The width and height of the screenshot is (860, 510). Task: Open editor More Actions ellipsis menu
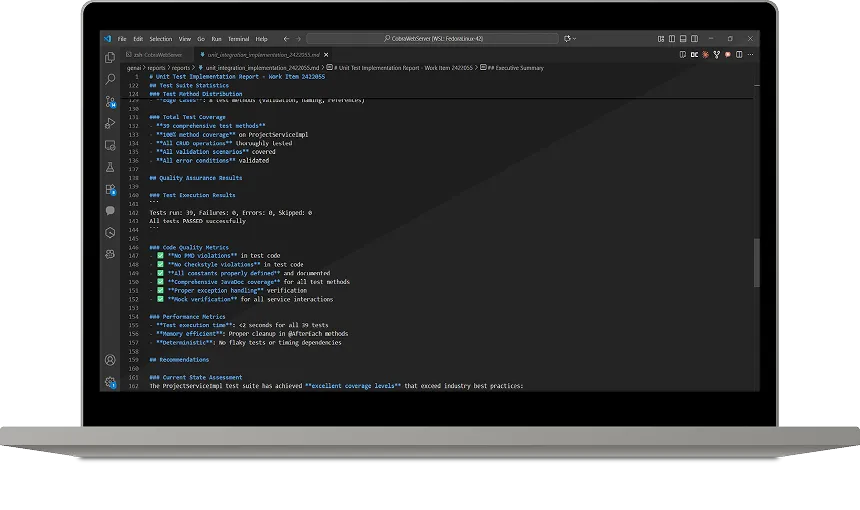(751, 54)
